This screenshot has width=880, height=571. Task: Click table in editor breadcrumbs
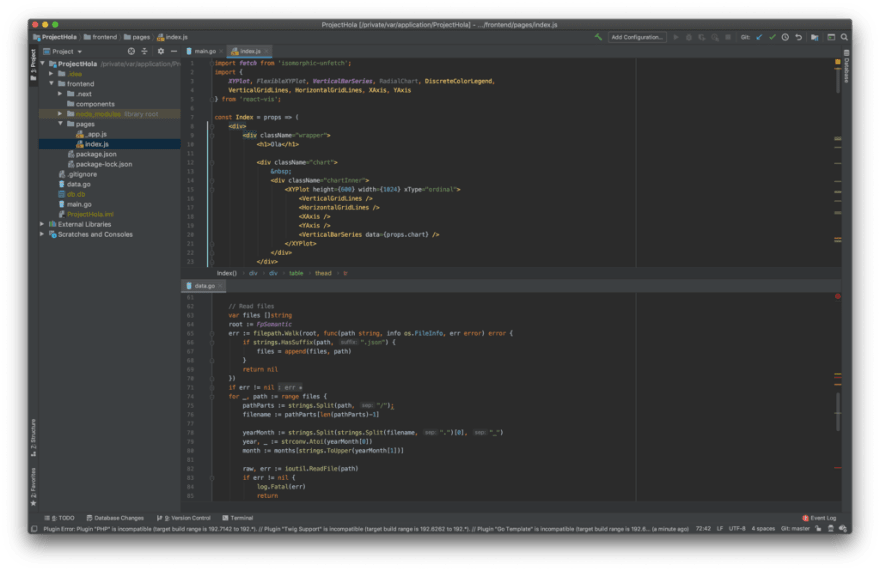[296, 273]
